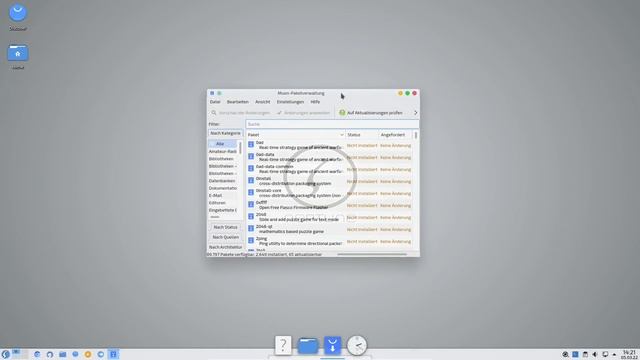The height and width of the screenshot is (360, 640).
Task: Click package icon of 0ad row
Action: coord(251,144)
